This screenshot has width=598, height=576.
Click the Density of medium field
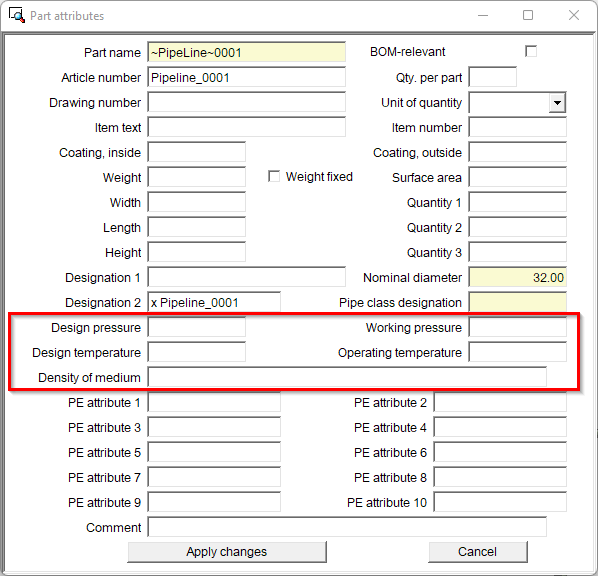click(x=347, y=377)
